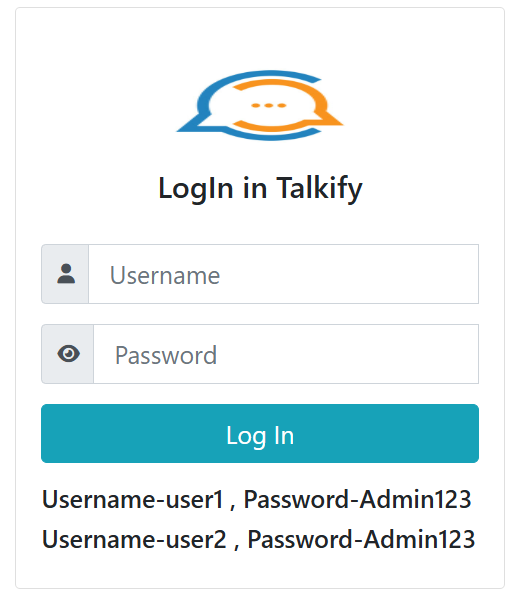
Task: Click the user2 credentials hint line
Action: point(258,539)
